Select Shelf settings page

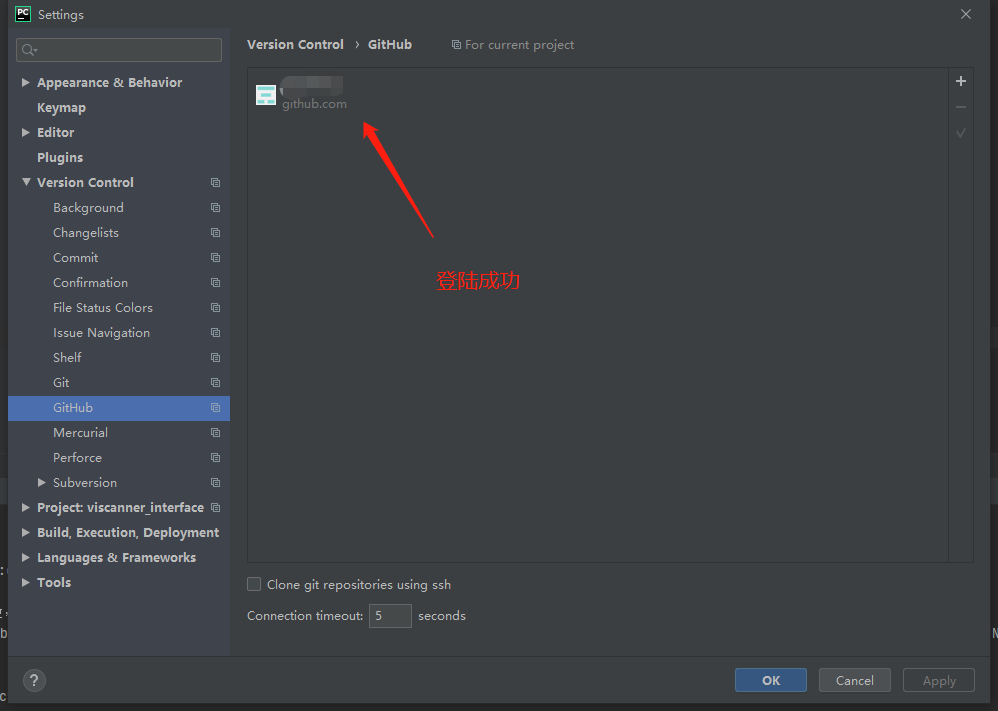(67, 358)
